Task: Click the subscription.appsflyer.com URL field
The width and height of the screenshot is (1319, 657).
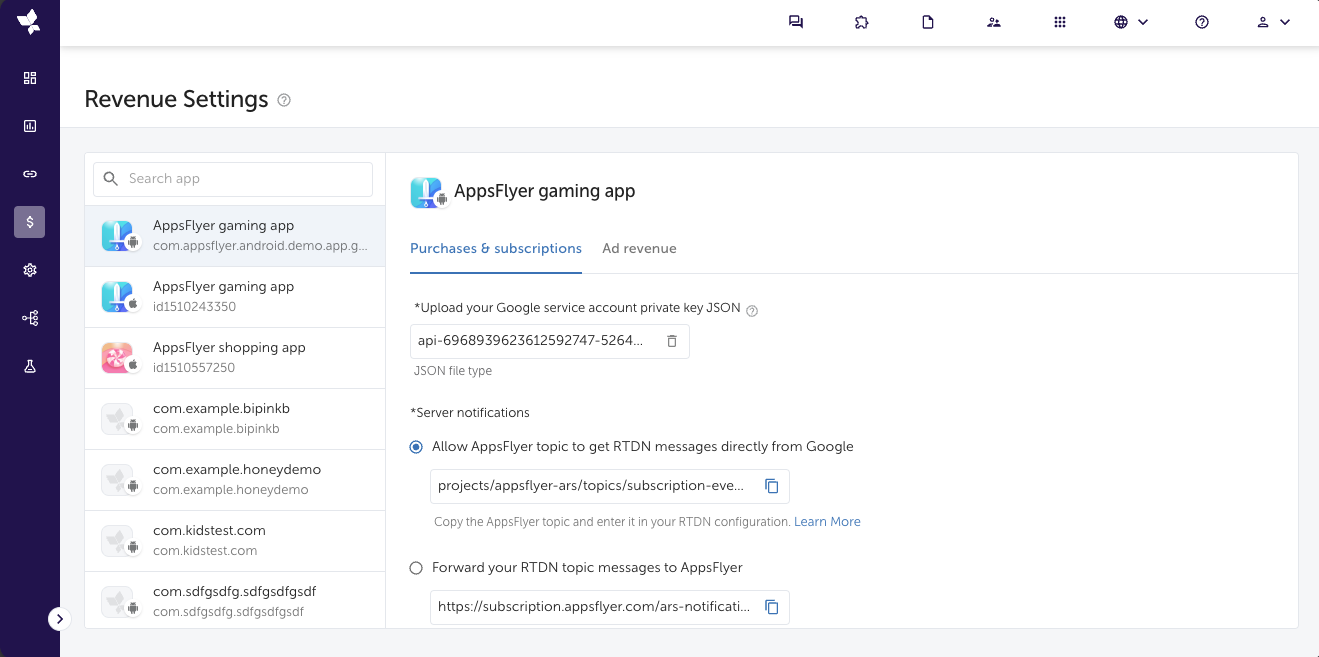Action: [x=610, y=607]
